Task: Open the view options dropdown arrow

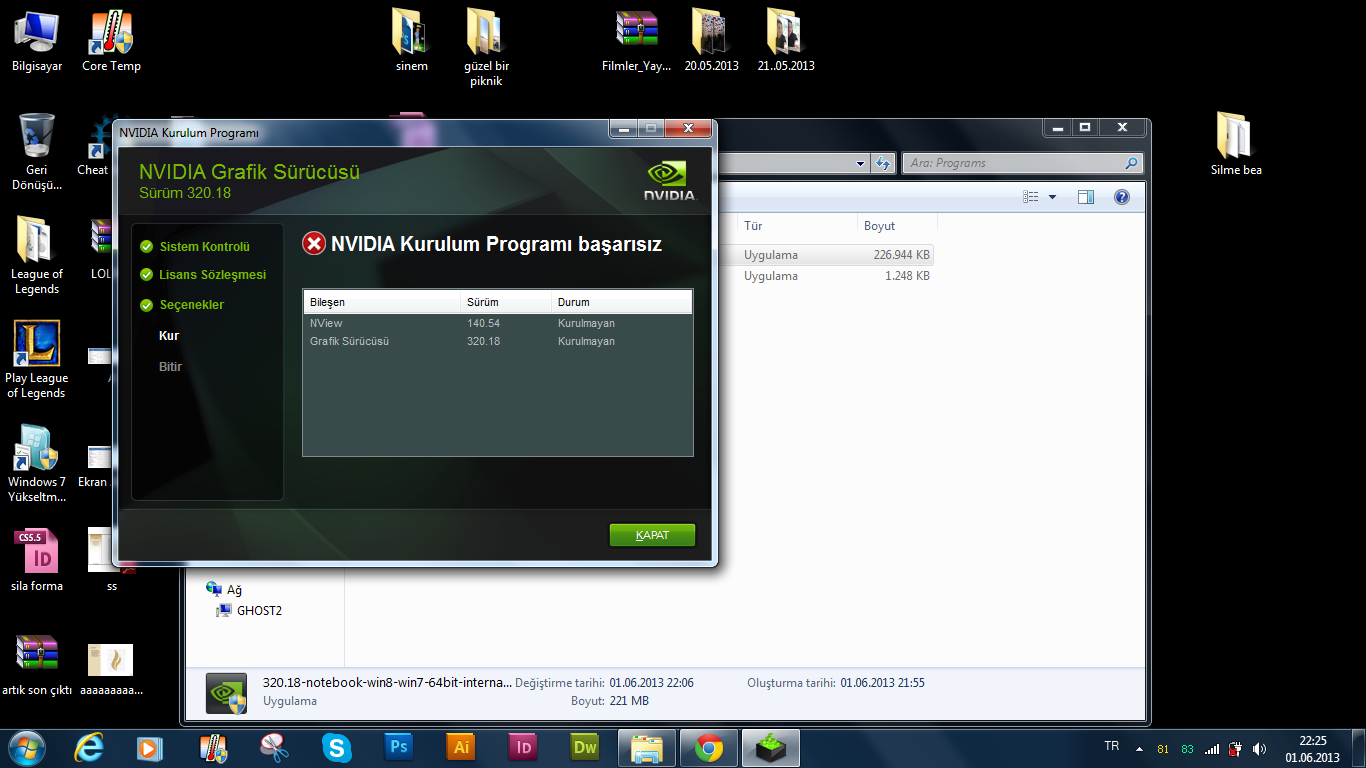Action: (1052, 197)
